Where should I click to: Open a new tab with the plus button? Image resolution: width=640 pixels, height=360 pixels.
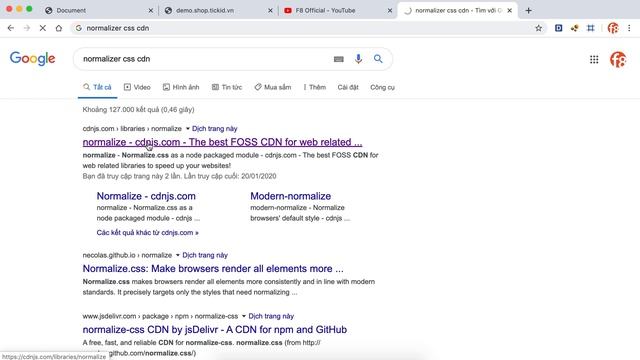(529, 11)
